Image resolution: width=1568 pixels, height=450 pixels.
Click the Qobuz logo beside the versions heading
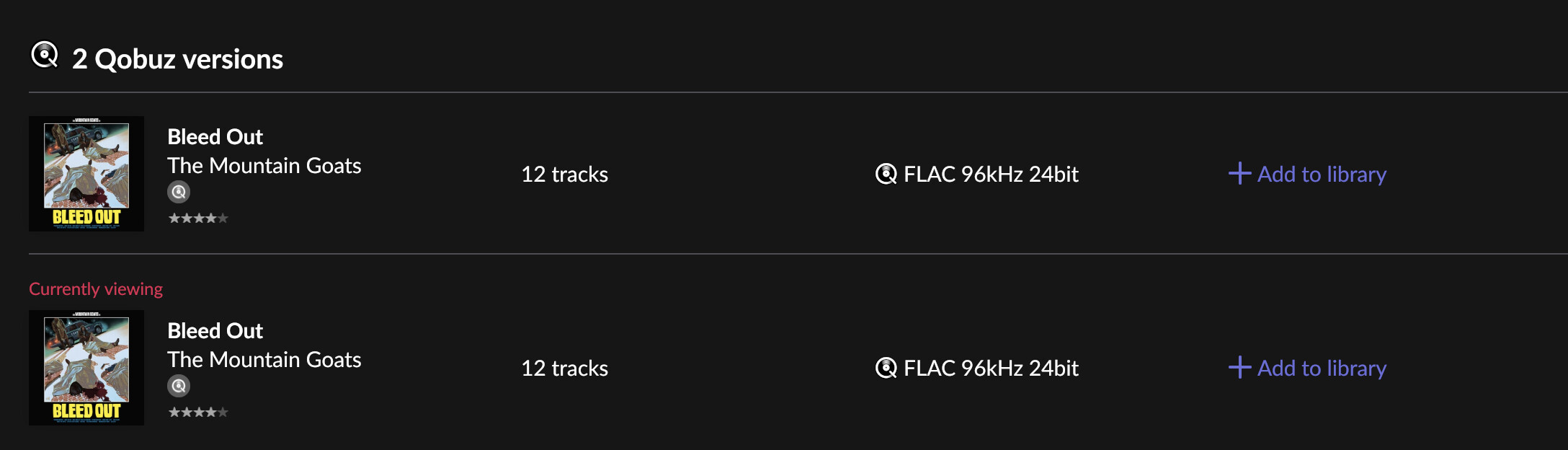(x=45, y=55)
